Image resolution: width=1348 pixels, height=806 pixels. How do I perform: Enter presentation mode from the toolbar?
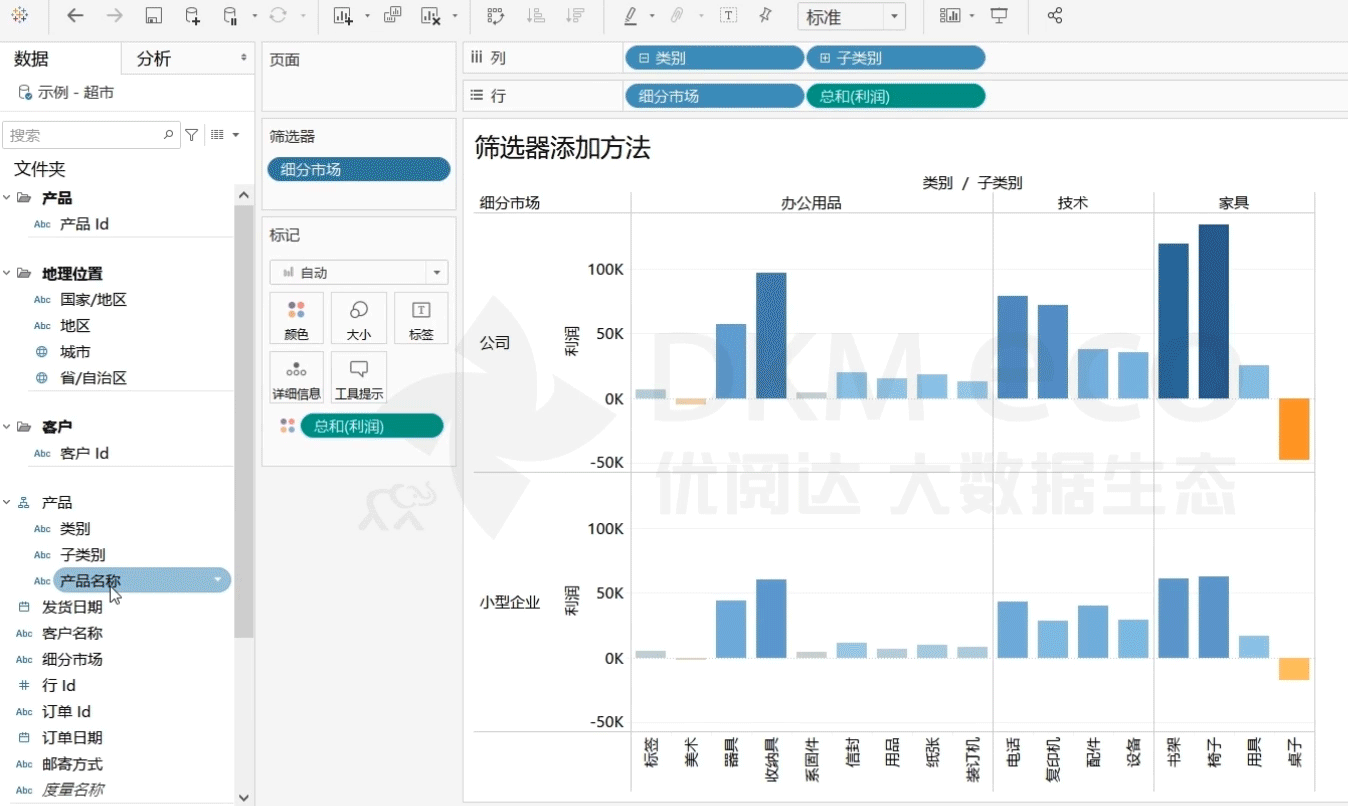click(x=998, y=16)
